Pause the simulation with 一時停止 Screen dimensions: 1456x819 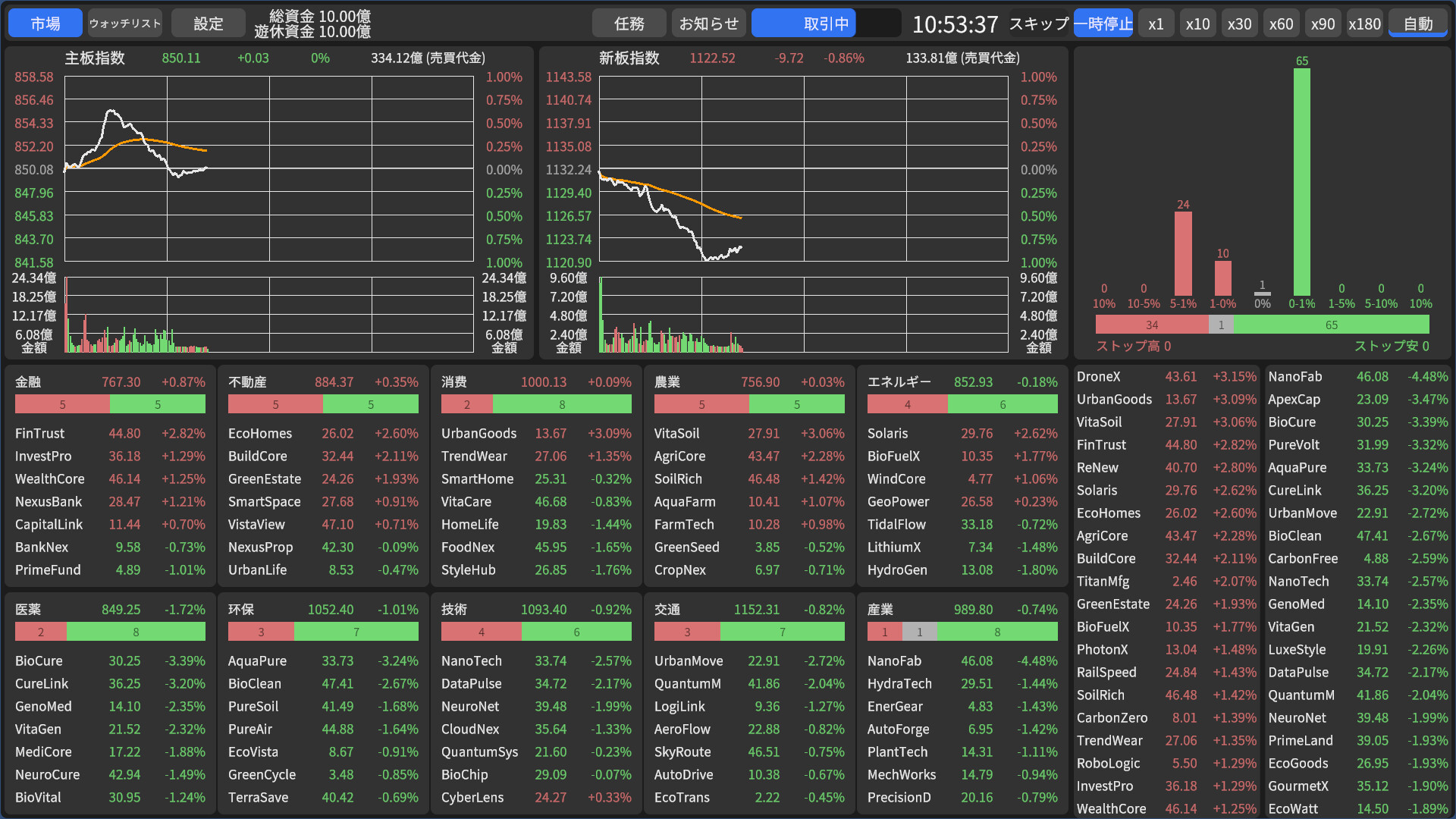point(1103,24)
